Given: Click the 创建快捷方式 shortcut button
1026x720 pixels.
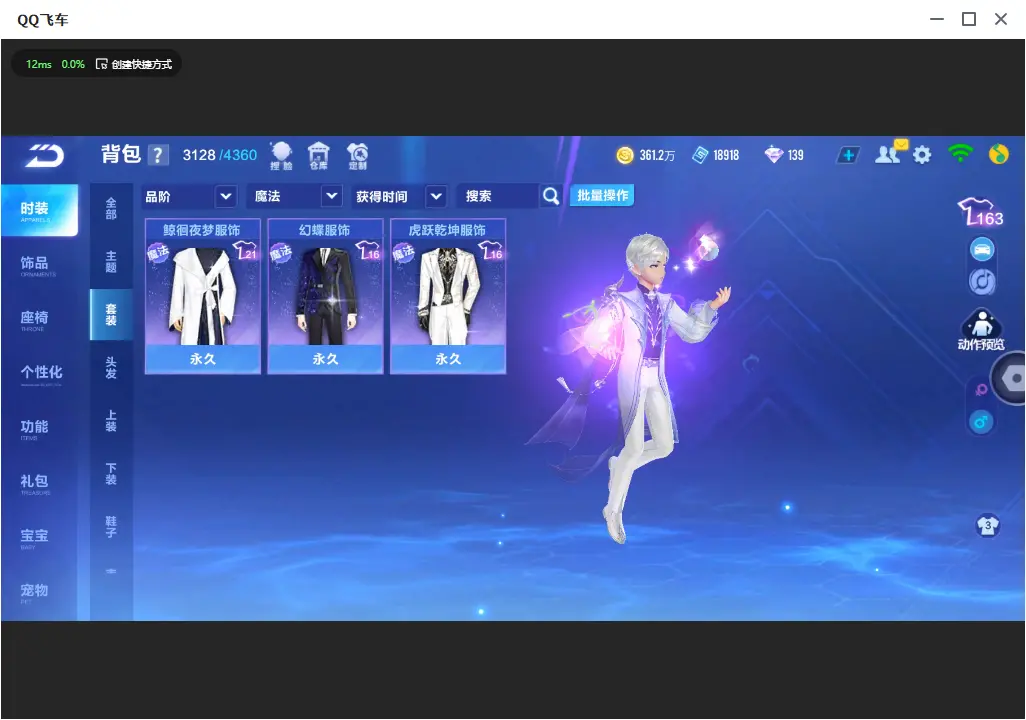Looking at the screenshot, I should [134, 64].
